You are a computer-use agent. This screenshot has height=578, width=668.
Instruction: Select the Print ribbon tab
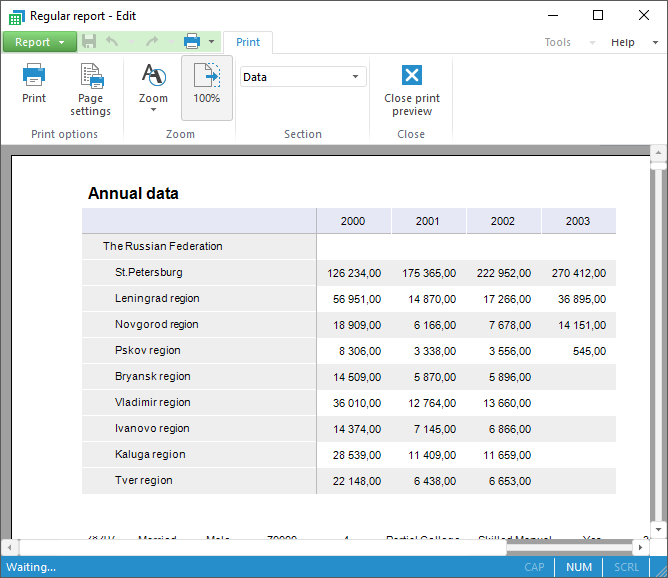[248, 42]
